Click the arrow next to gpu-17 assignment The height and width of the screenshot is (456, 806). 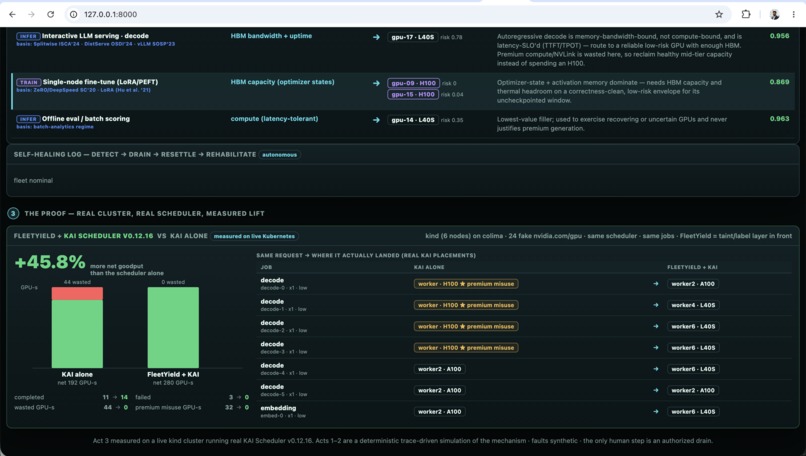(x=376, y=37)
